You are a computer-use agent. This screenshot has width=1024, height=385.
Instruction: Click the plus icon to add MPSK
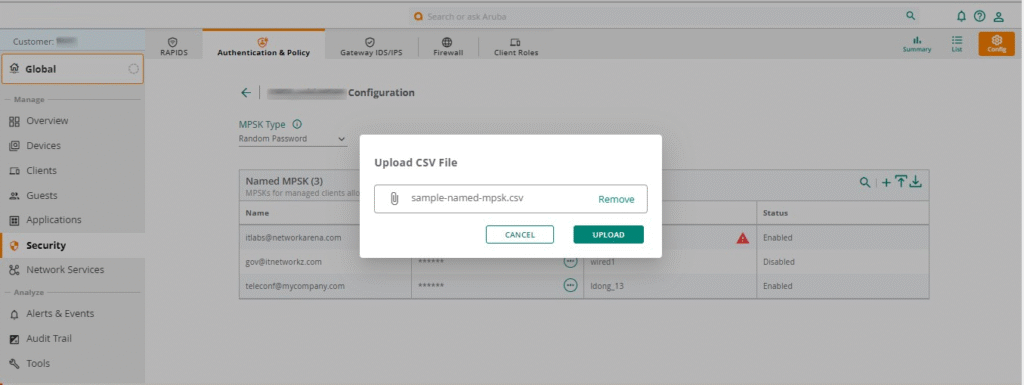pyautogui.click(x=886, y=182)
